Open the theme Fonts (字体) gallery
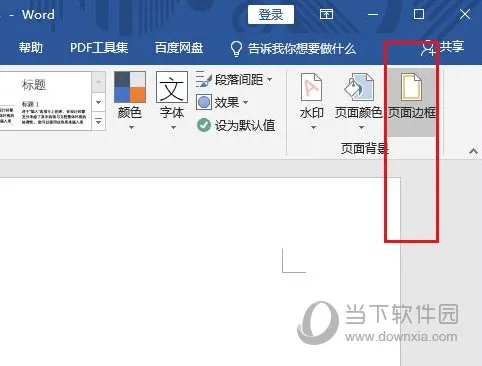The width and height of the screenshot is (482, 366). (x=172, y=101)
